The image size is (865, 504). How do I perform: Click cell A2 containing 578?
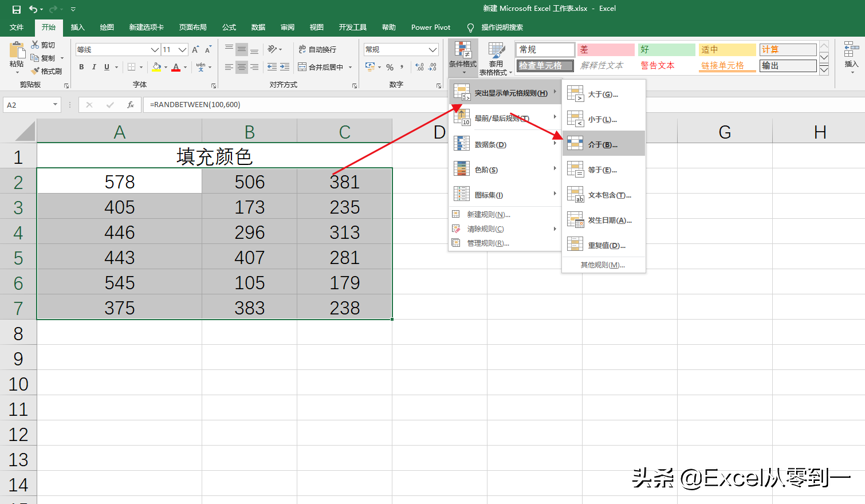119,181
